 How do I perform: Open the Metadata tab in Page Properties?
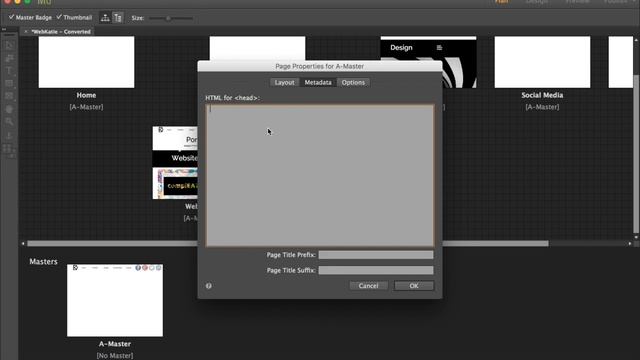pyautogui.click(x=318, y=82)
